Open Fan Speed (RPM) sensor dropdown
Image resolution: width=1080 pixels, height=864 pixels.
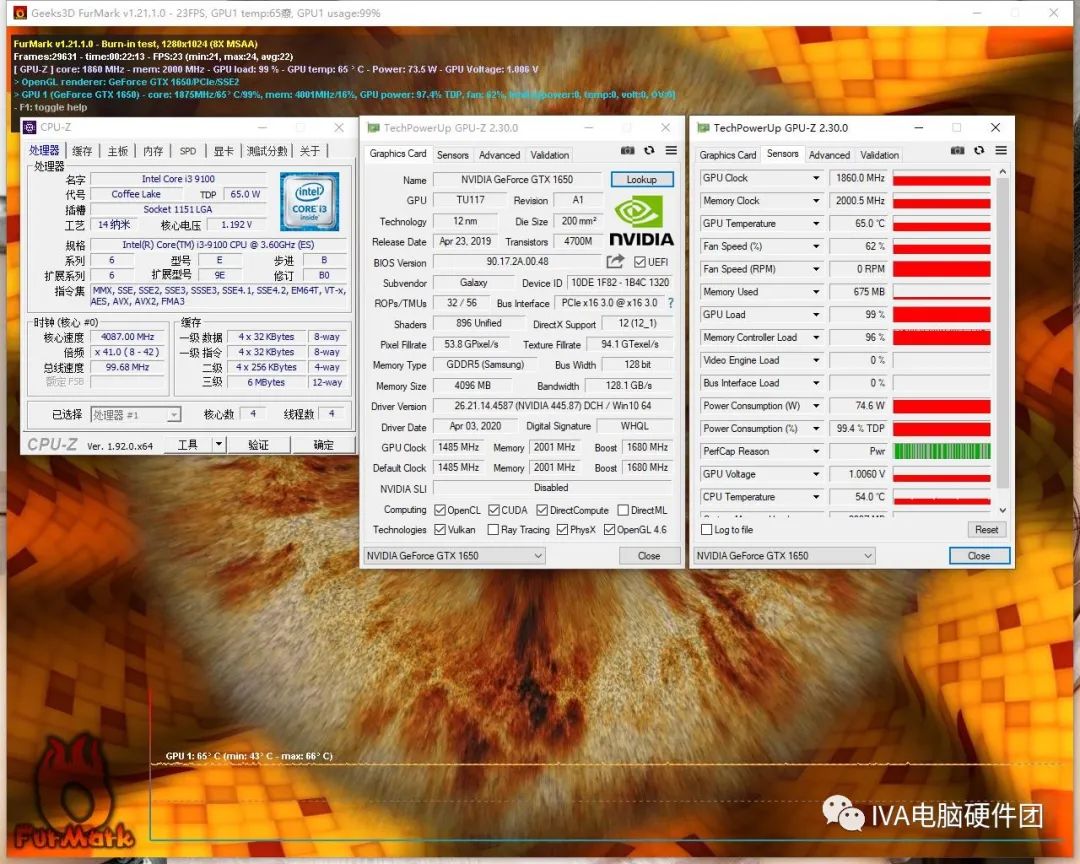coord(816,269)
